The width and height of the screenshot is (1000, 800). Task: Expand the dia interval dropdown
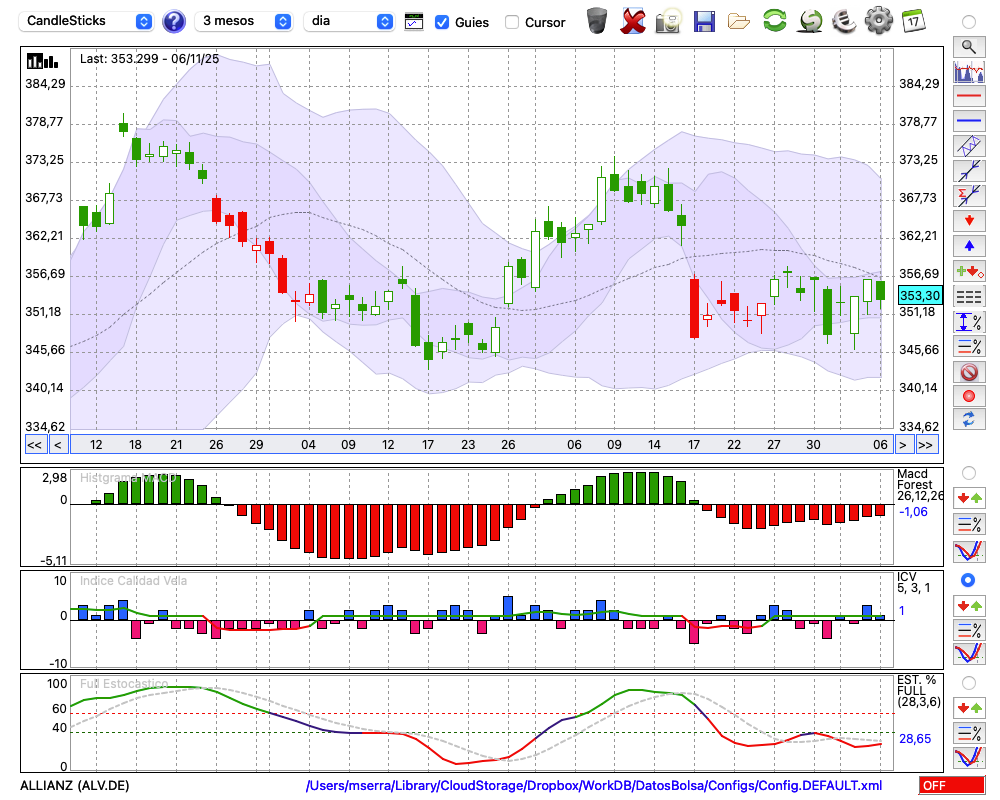[349, 21]
